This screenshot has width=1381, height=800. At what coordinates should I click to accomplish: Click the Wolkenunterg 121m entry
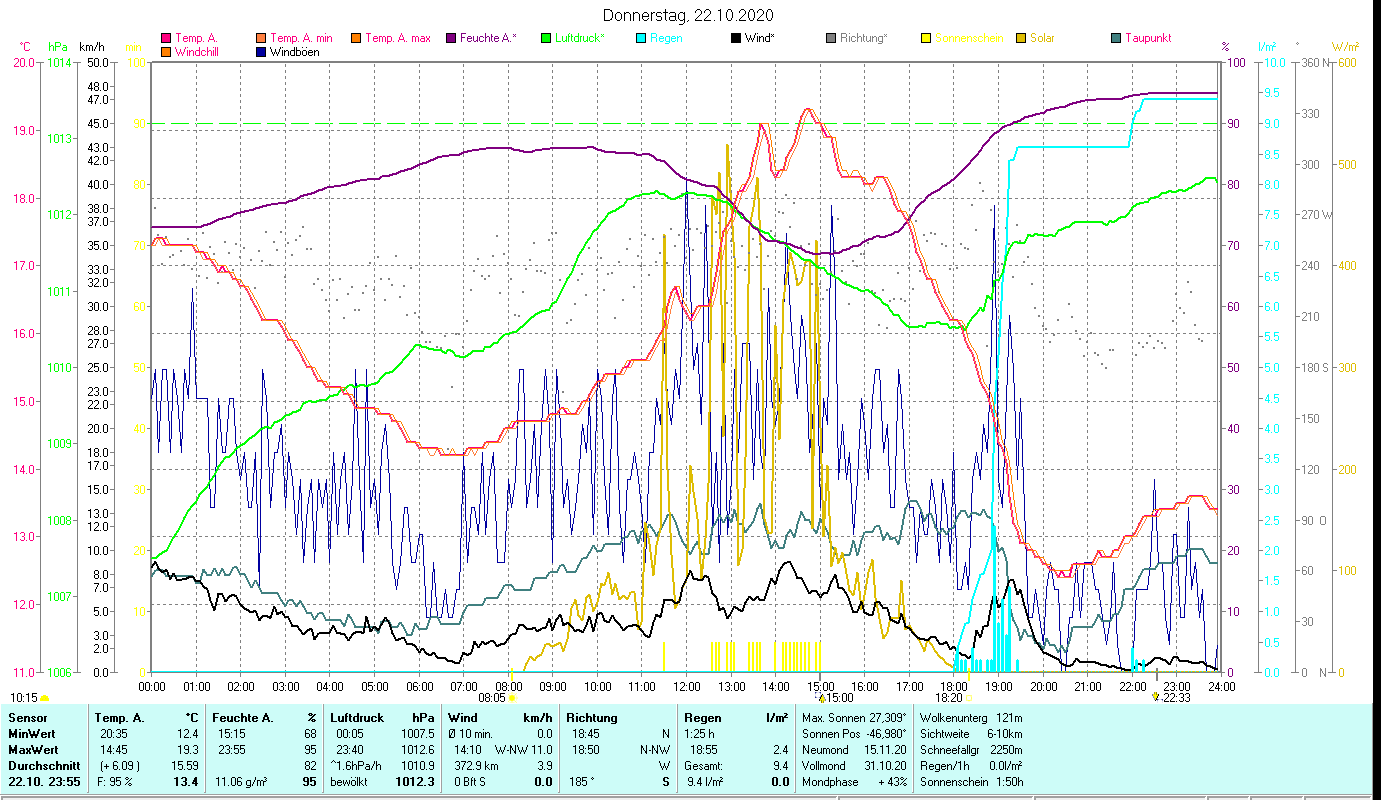971,718
